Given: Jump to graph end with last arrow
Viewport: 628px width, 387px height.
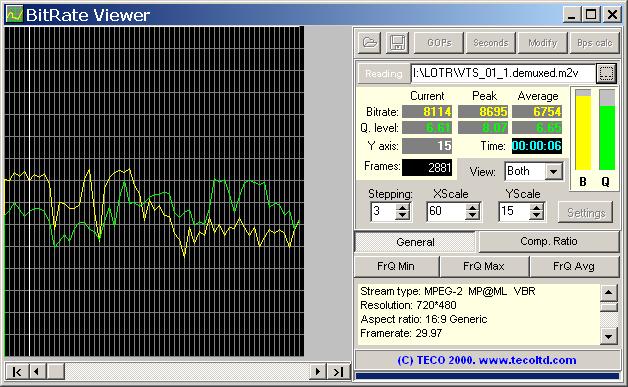Looking at the screenshot, I should [x=339, y=372].
